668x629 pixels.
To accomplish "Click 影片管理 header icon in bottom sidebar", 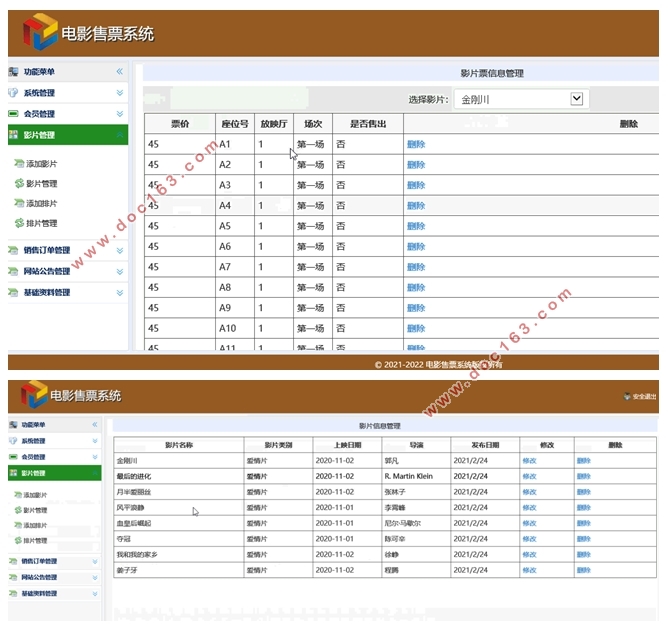I will tap(14, 473).
